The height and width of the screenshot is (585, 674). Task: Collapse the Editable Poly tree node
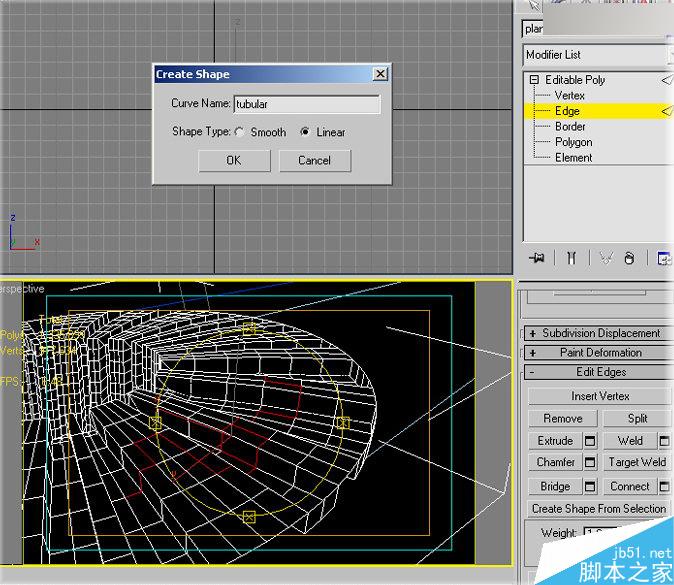(x=534, y=80)
